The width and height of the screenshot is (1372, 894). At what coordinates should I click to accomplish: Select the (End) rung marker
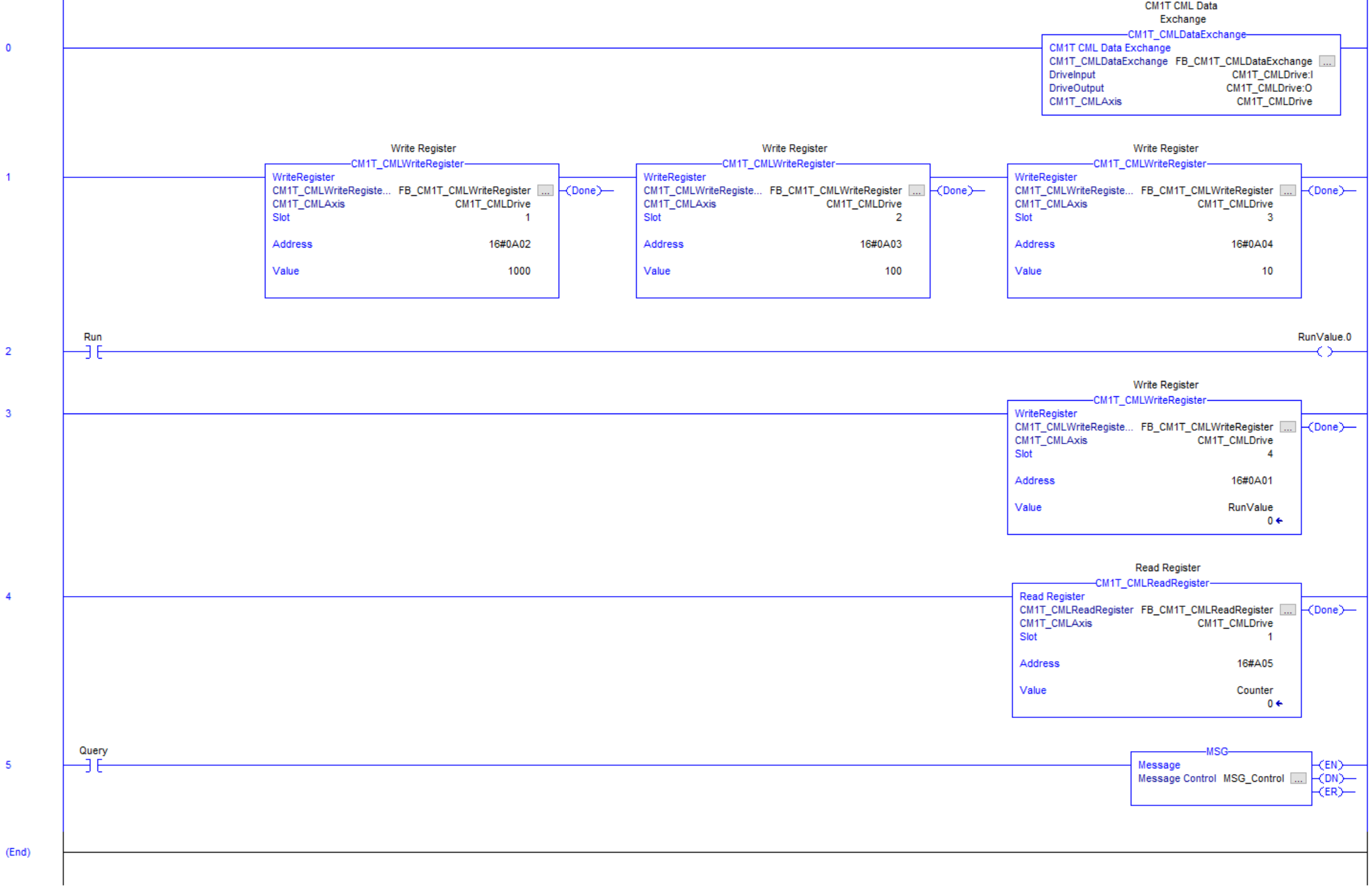(x=18, y=852)
